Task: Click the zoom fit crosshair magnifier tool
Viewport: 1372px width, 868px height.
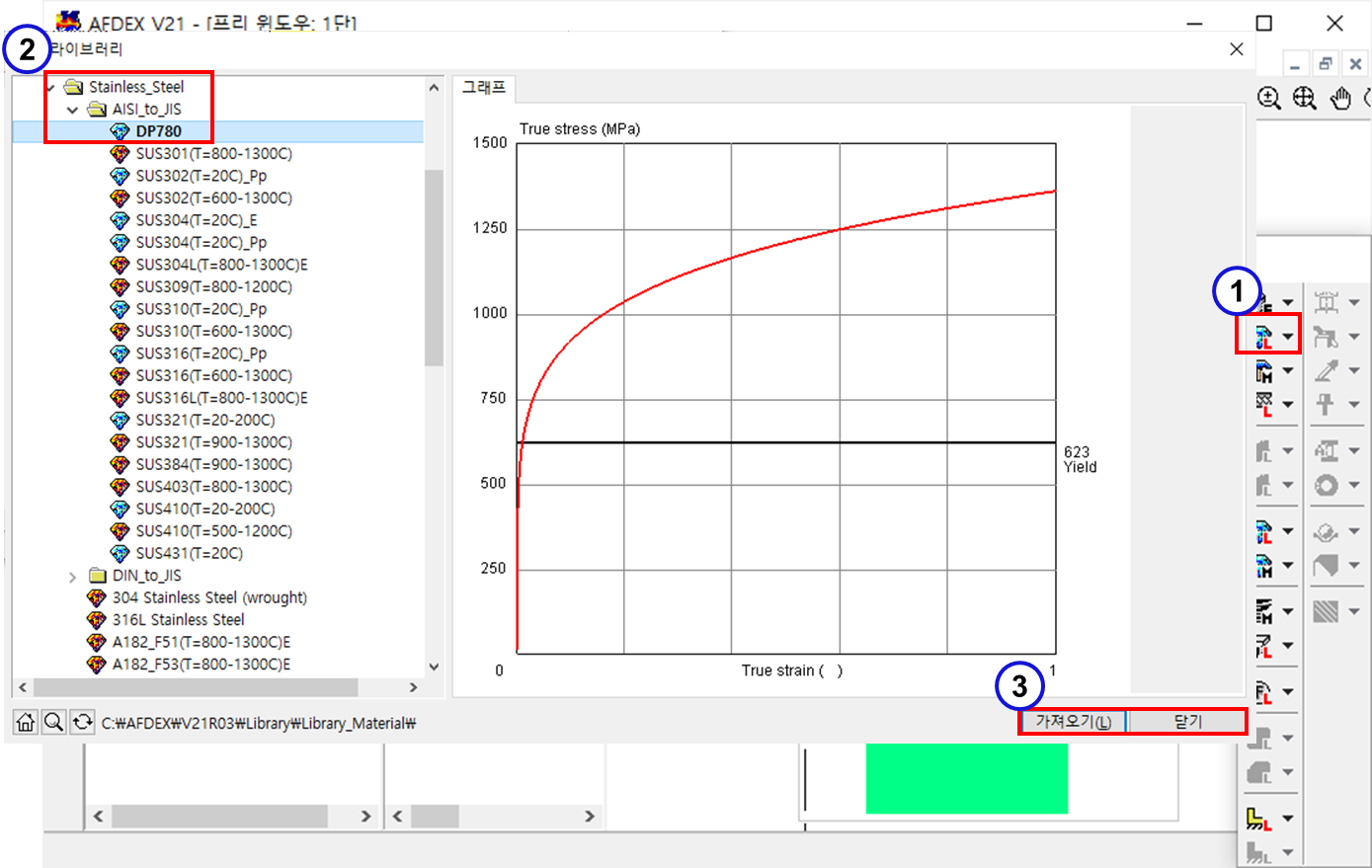Action: coord(1304,98)
